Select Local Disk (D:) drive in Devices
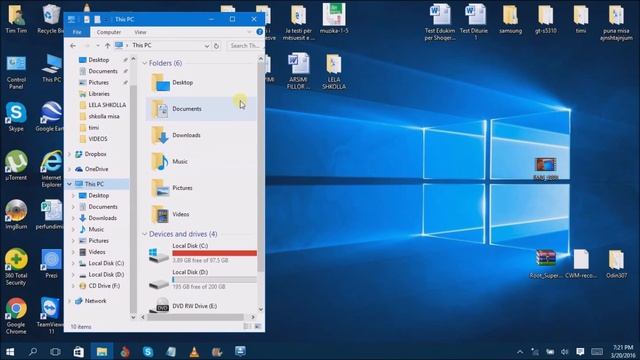640x360 pixels. [x=202, y=280]
